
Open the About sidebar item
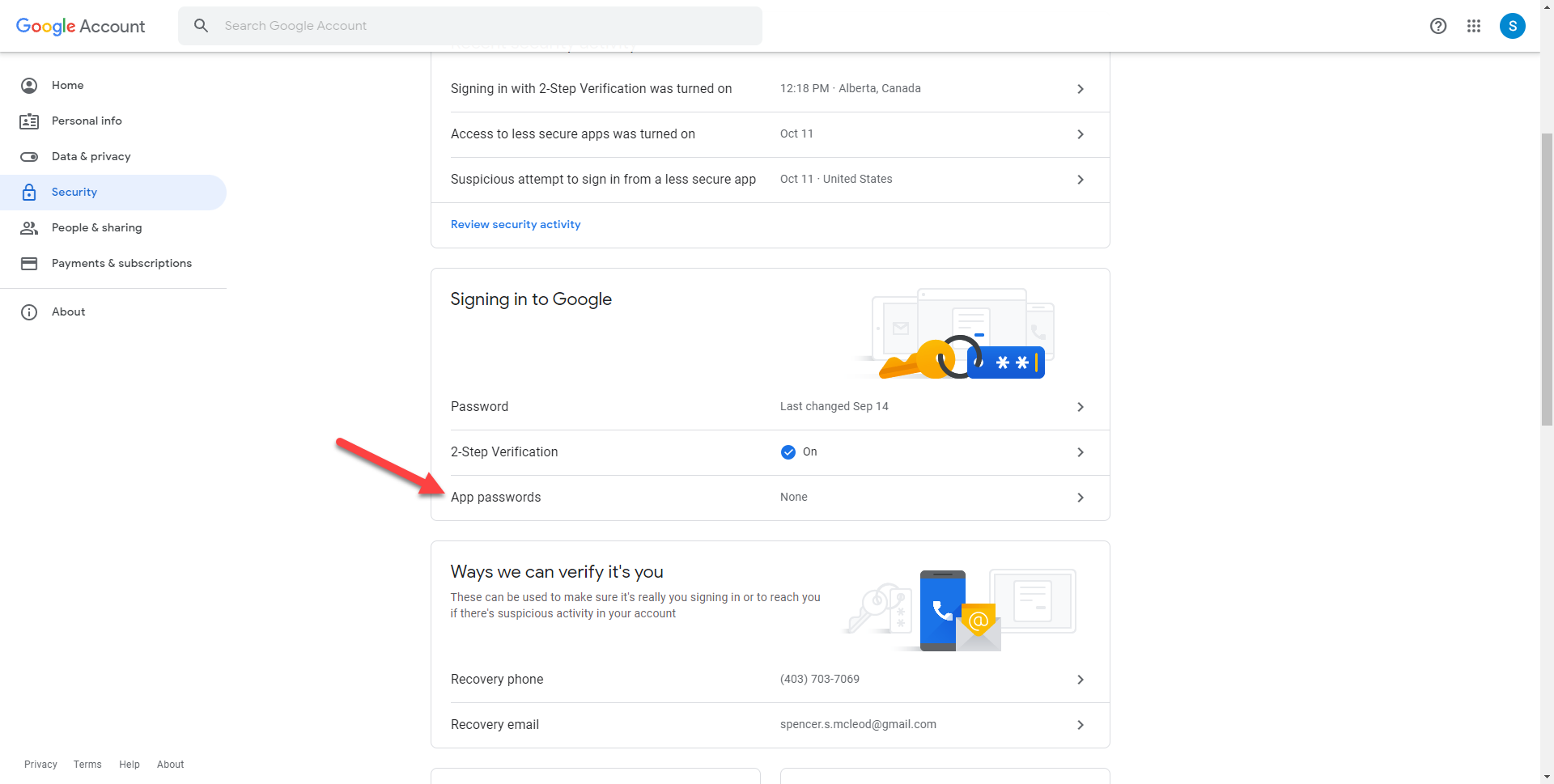(113, 312)
